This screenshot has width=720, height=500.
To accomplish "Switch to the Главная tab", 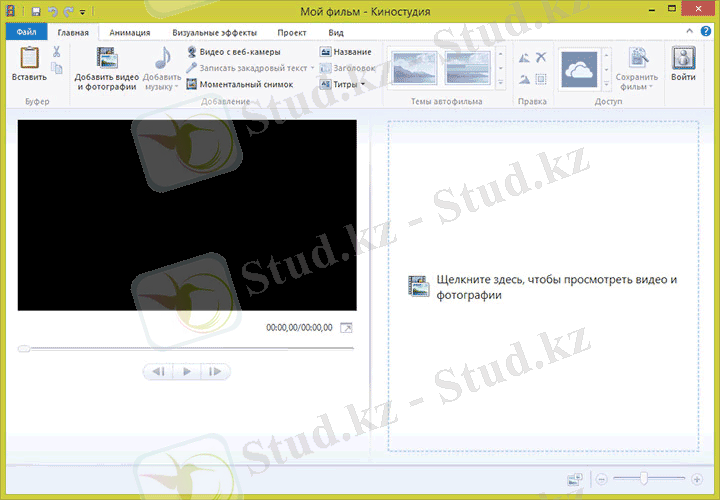I will (x=73, y=33).
